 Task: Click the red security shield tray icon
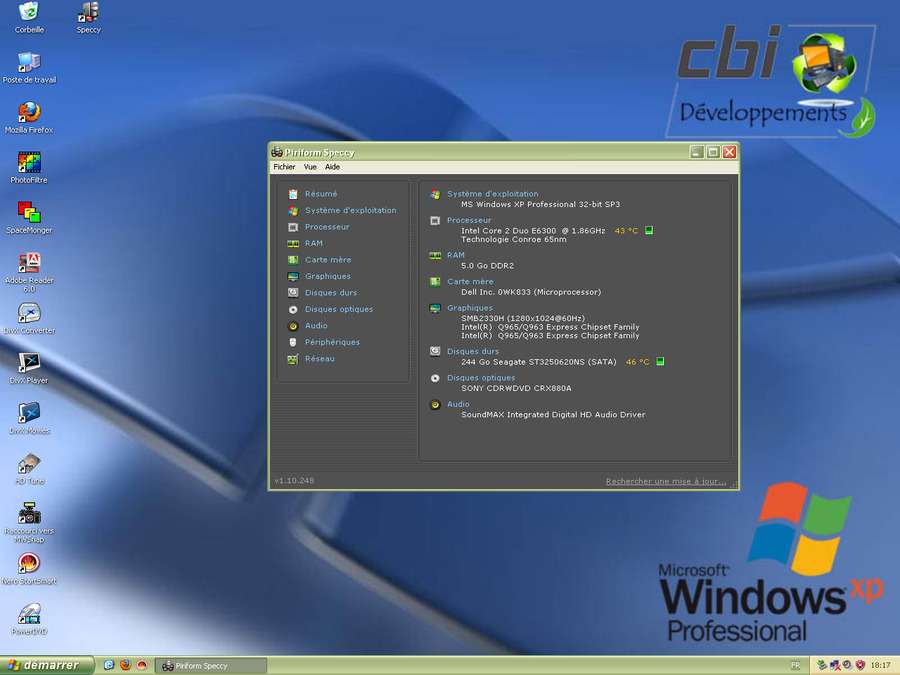click(860, 665)
